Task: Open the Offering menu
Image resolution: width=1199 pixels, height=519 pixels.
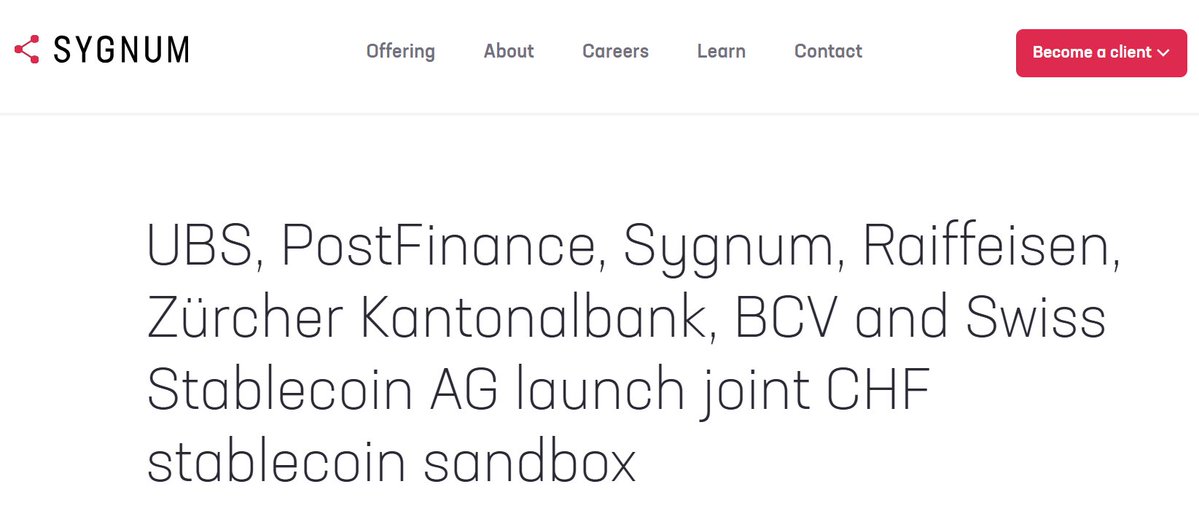Action: (x=400, y=51)
